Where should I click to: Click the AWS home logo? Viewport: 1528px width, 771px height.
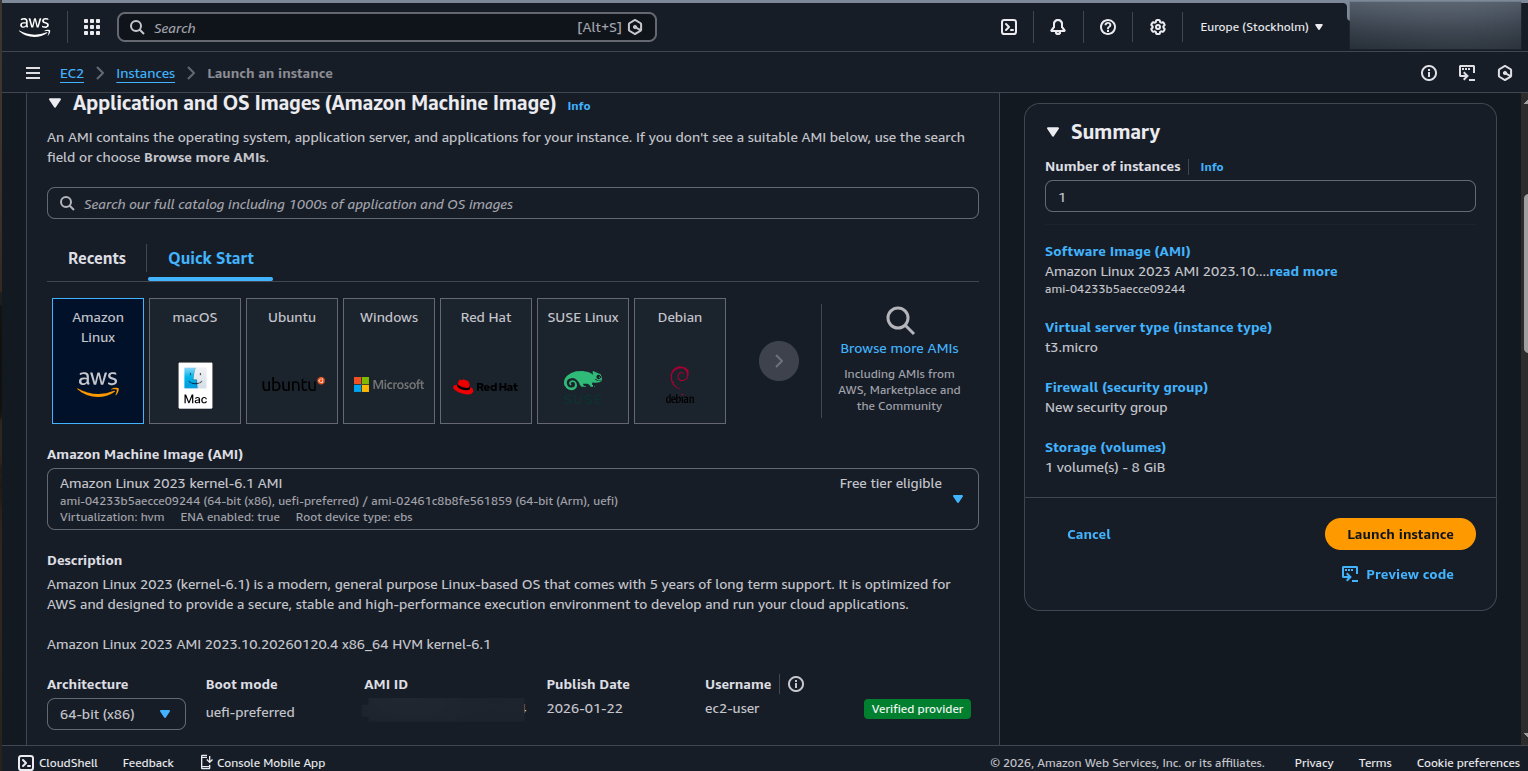[34, 27]
